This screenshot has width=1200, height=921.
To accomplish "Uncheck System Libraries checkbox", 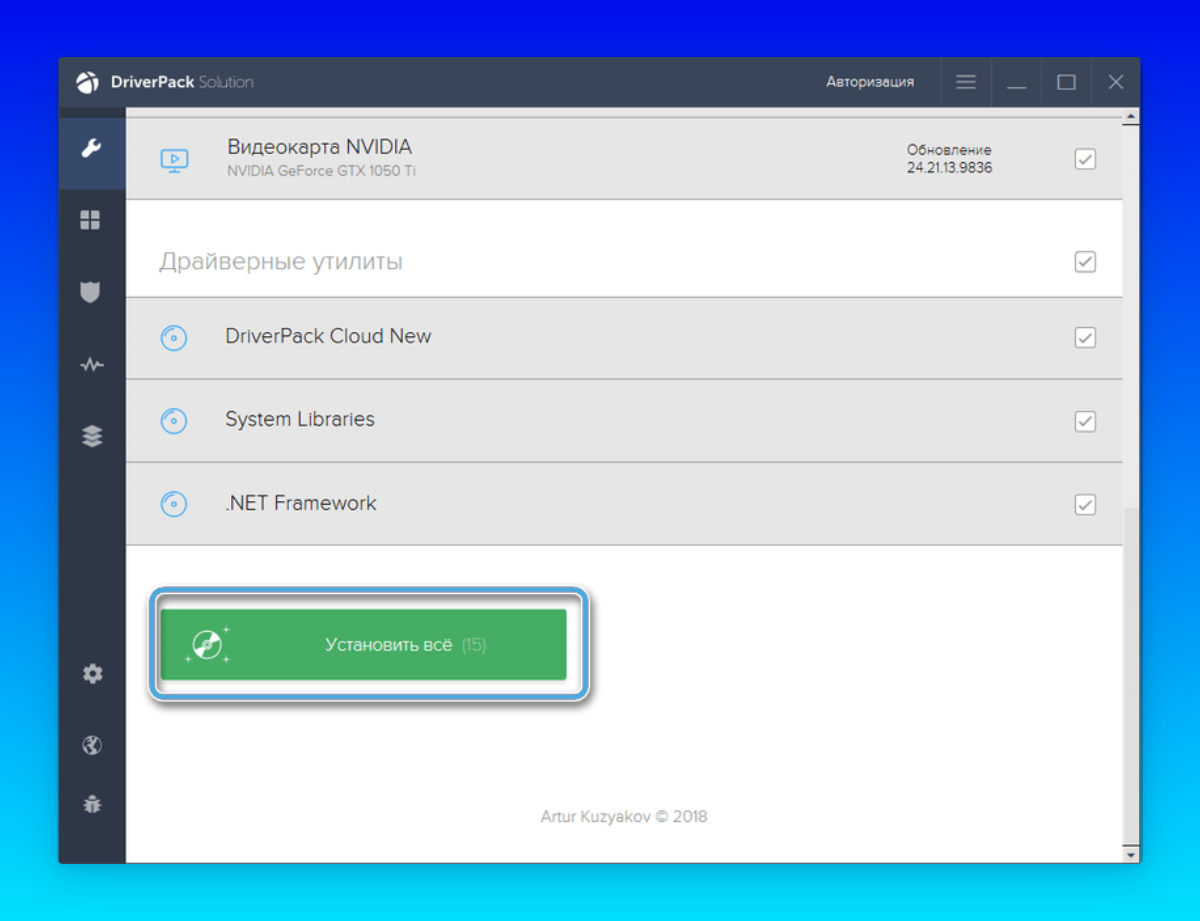I will pyautogui.click(x=1085, y=421).
